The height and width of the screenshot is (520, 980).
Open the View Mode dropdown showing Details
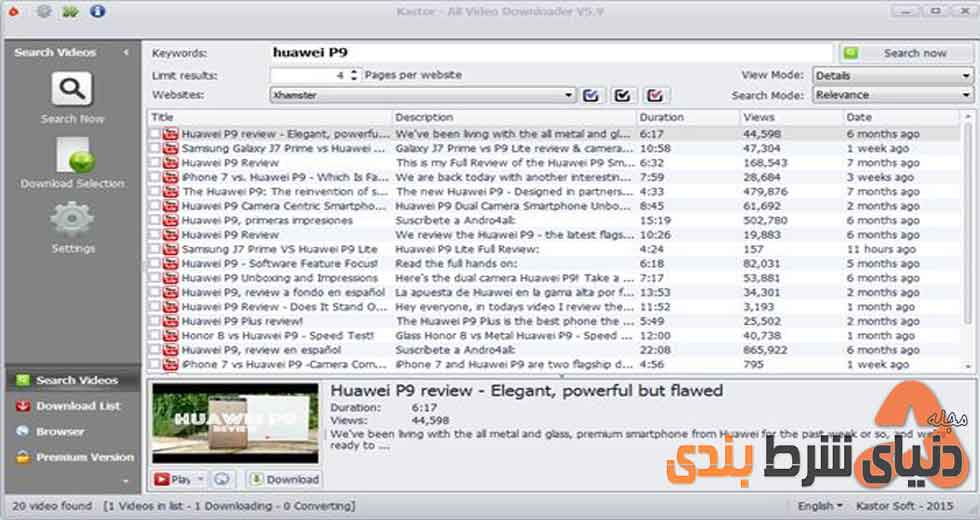coord(892,76)
